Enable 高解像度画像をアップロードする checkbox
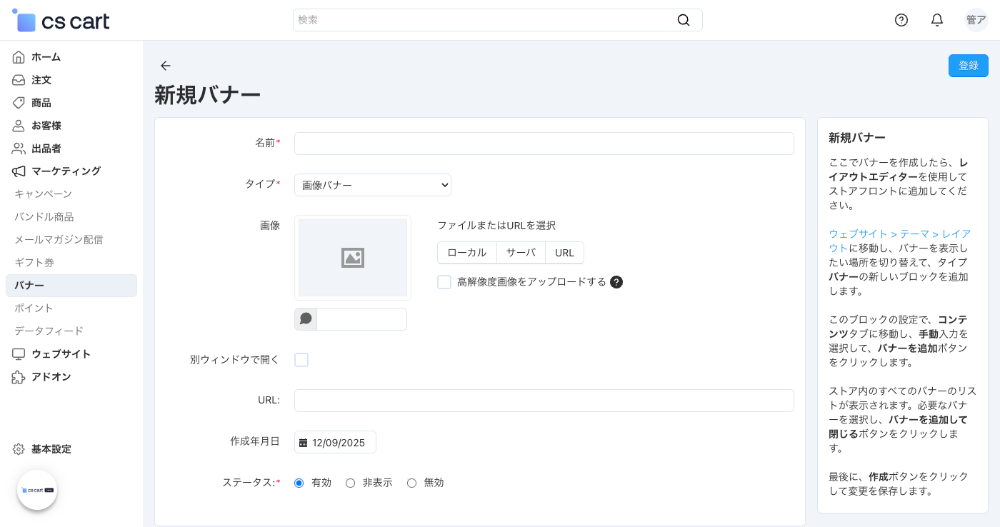 pos(445,282)
